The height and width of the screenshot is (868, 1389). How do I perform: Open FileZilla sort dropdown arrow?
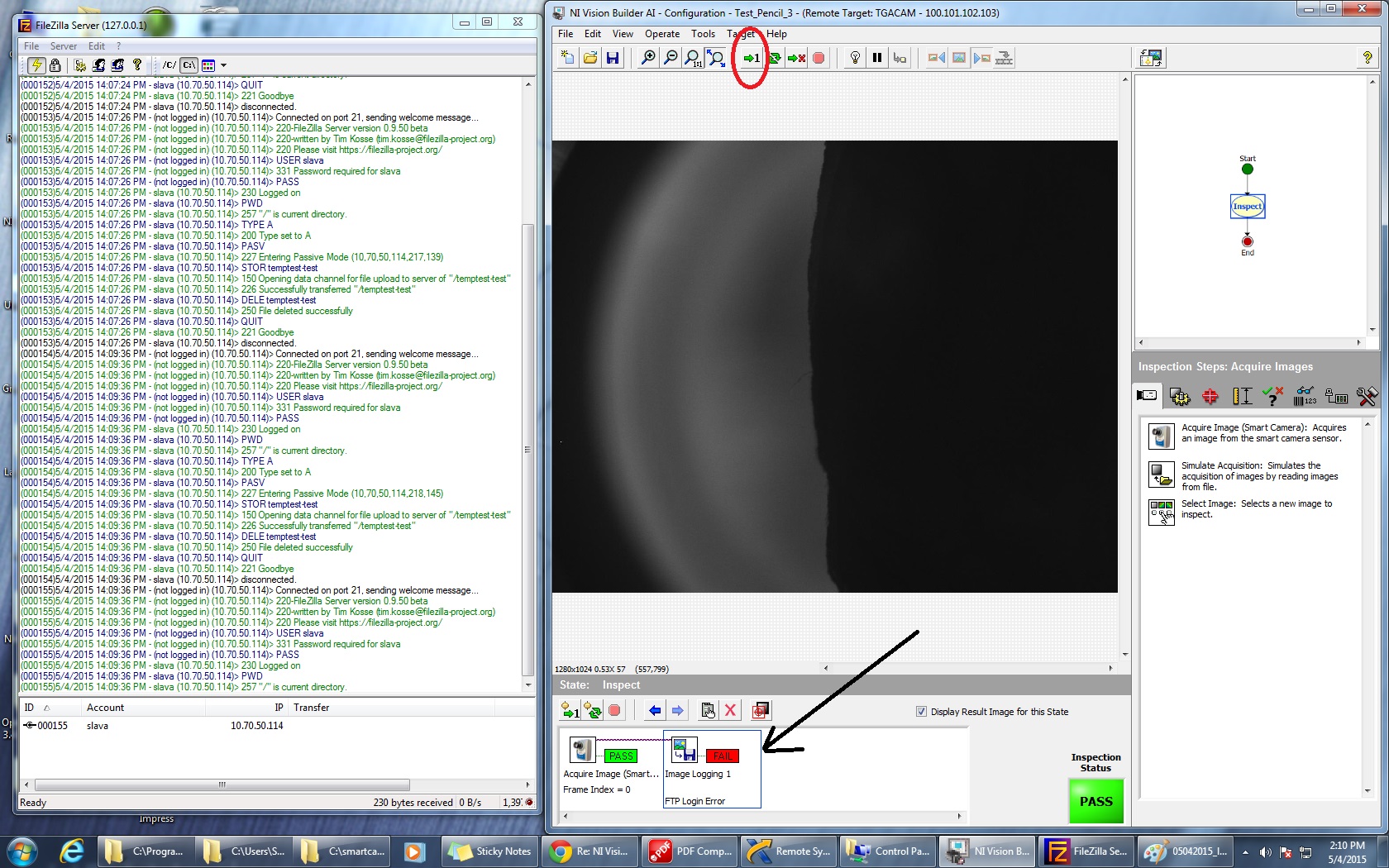223,65
